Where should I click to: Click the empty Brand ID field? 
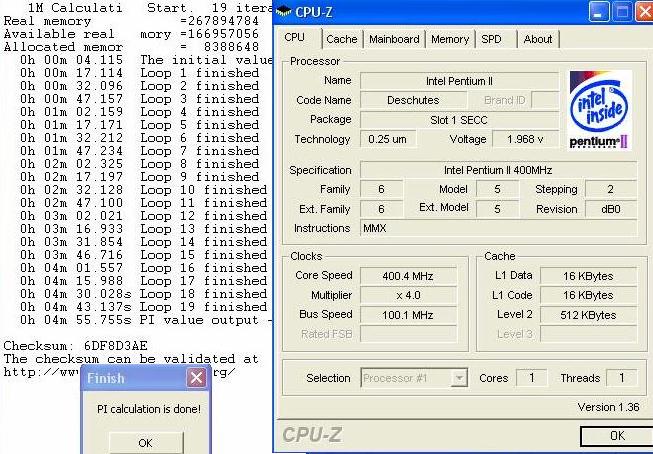coord(545,100)
